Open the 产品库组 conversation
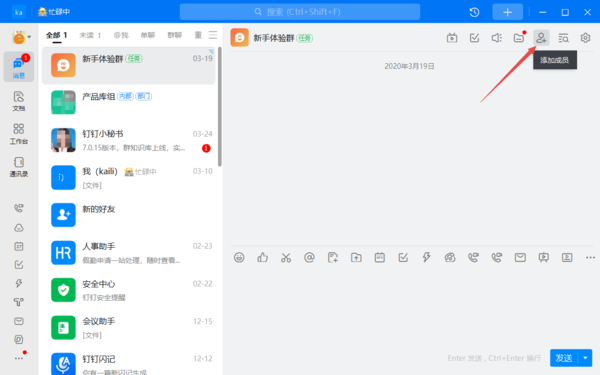The width and height of the screenshot is (600, 375). pyautogui.click(x=129, y=103)
